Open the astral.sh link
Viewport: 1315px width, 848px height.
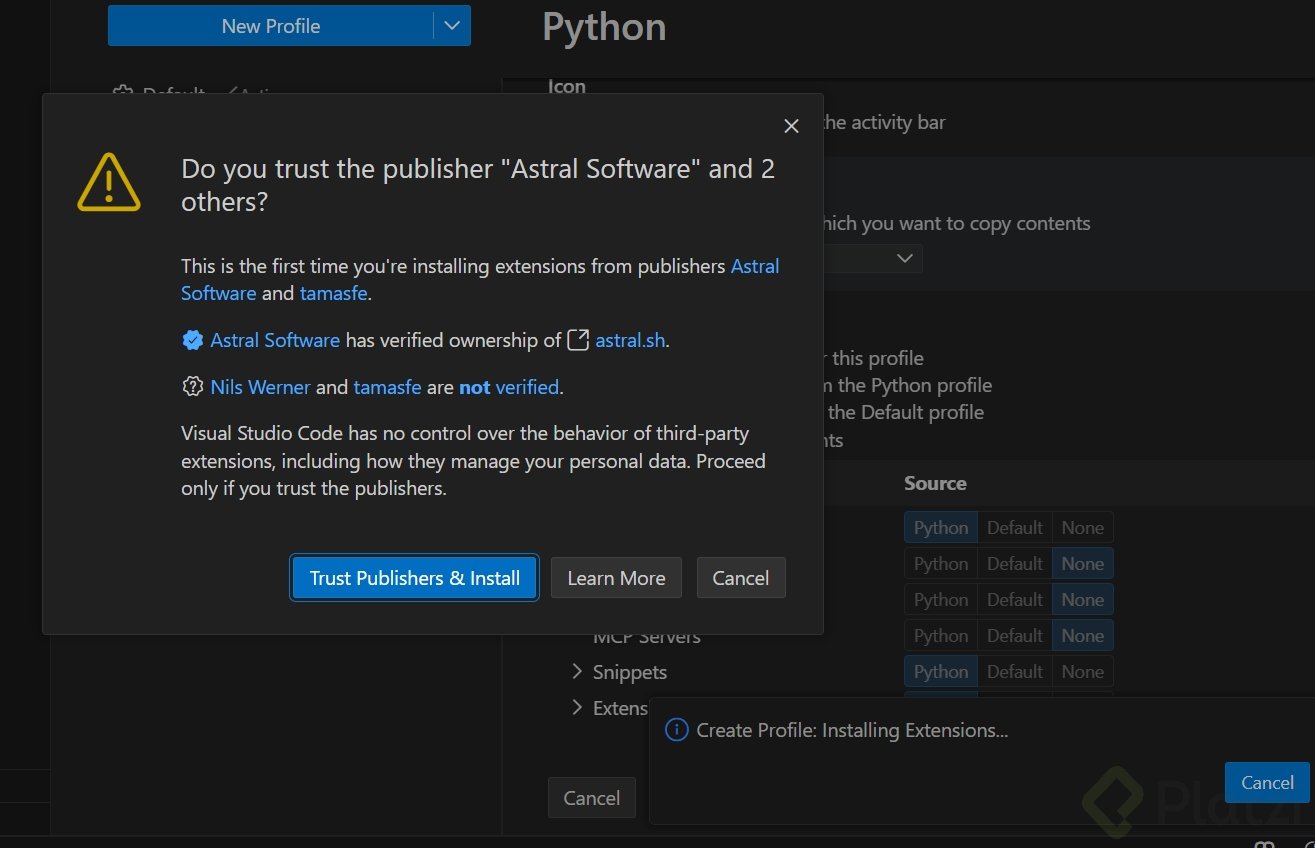coord(630,340)
